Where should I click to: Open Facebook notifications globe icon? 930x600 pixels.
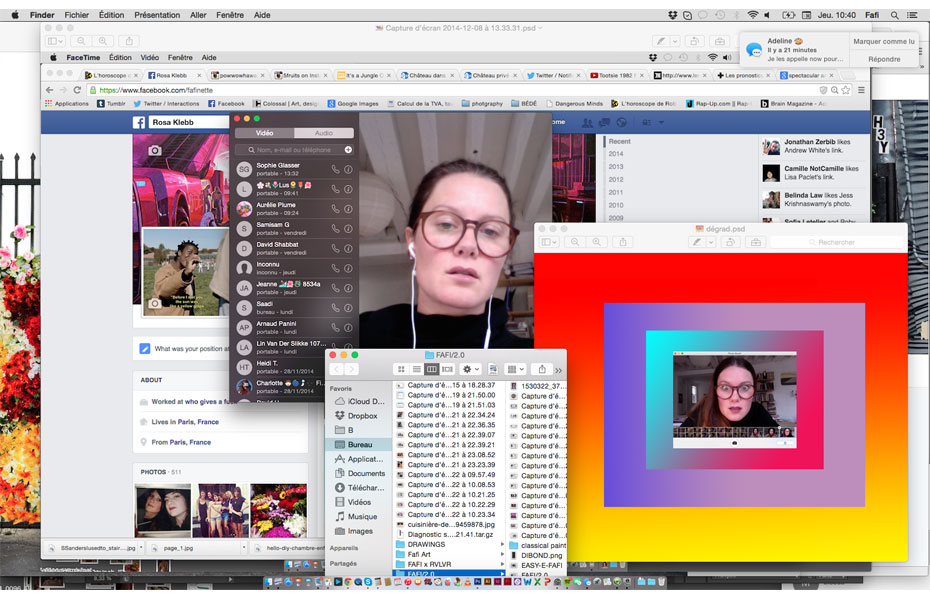tap(622, 122)
